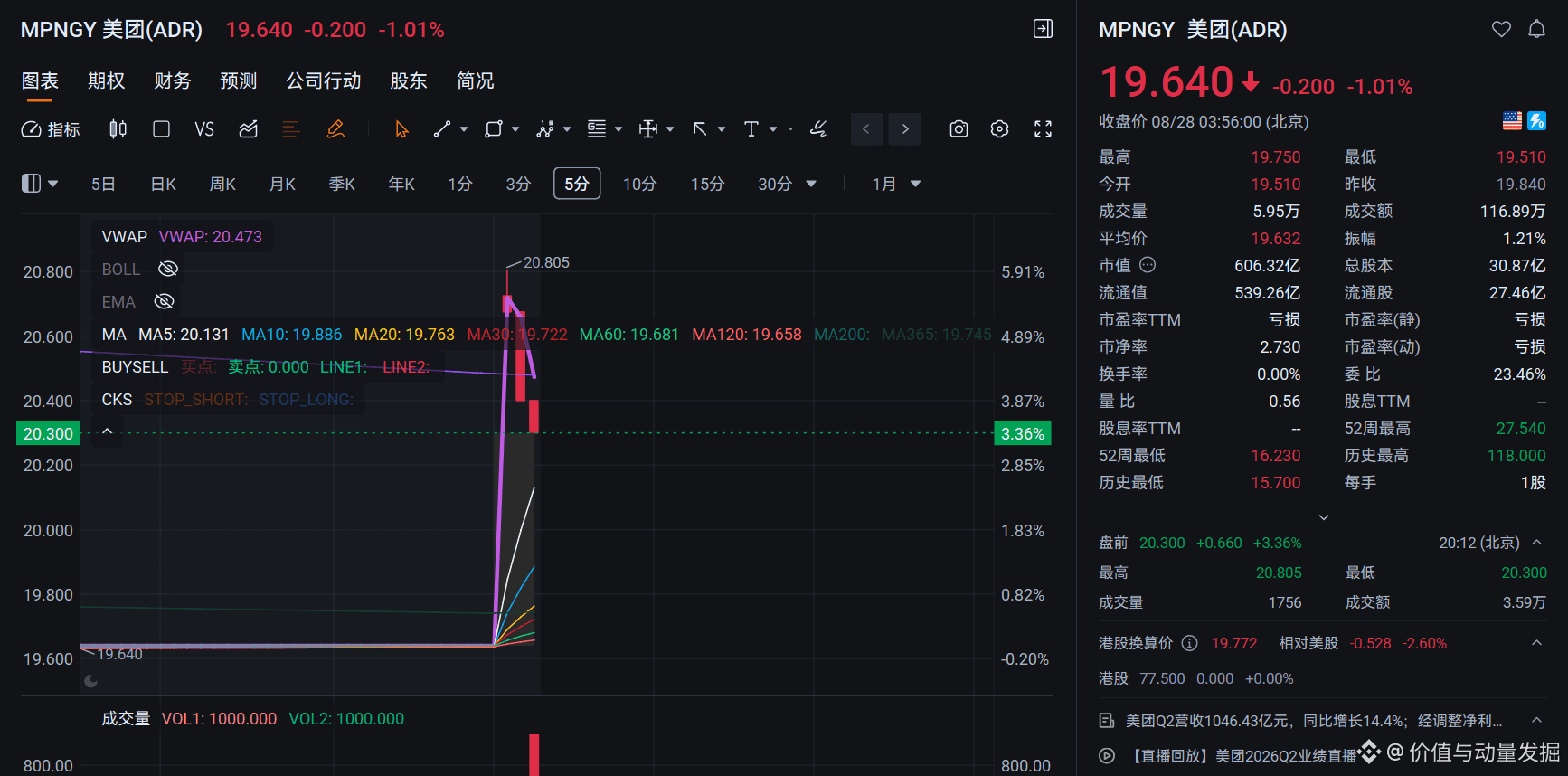The height and width of the screenshot is (776, 1568).
Task: Collapse the side panel with arrow-box icon
Action: 1043,29
